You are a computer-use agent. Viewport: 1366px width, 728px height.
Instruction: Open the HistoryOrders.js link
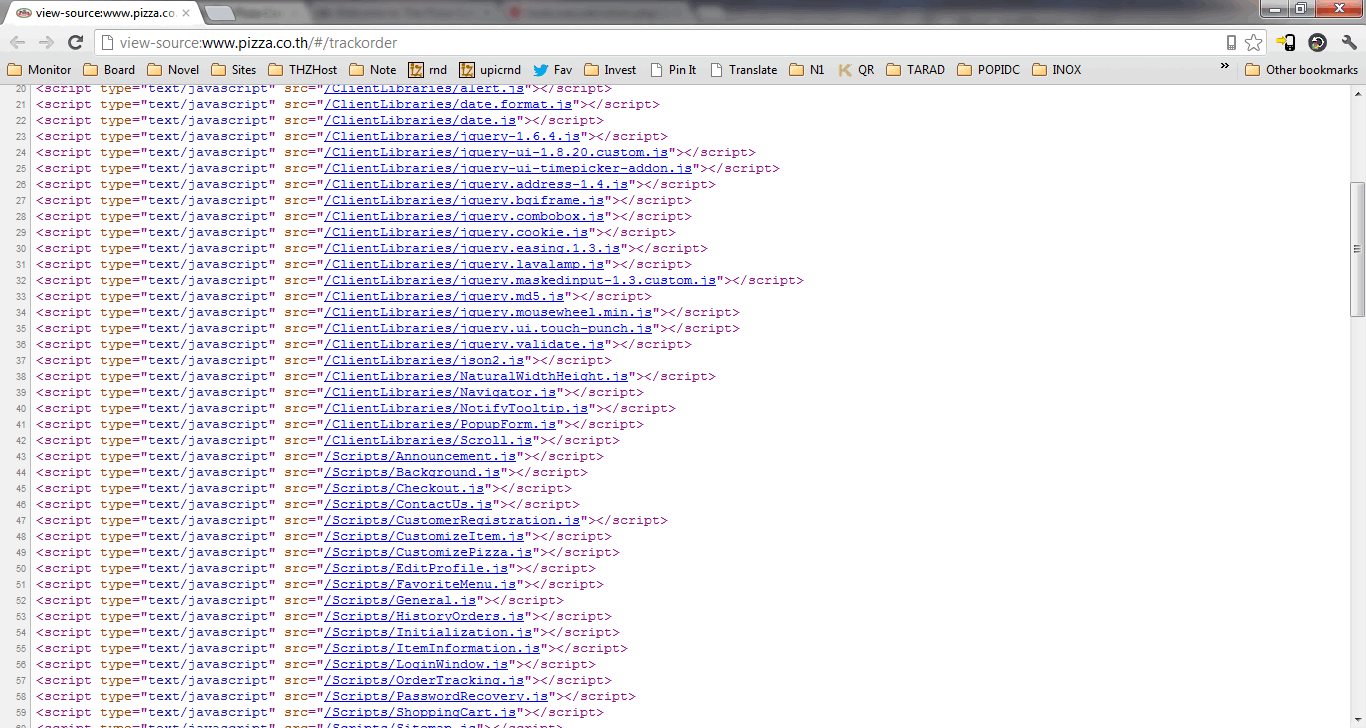tap(425, 616)
